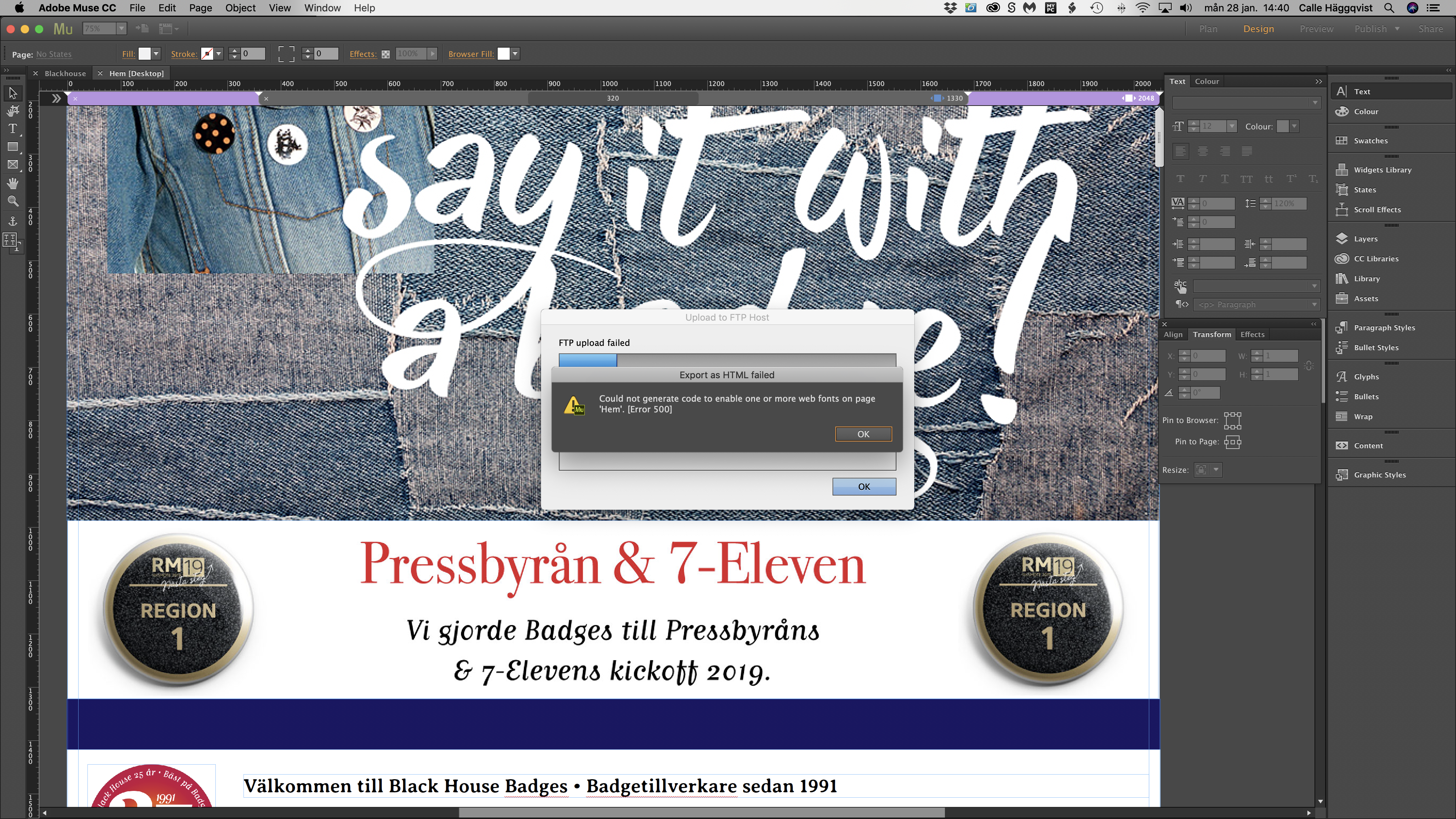Open the Assets panel
This screenshot has width=1456, height=819.
click(1391, 299)
